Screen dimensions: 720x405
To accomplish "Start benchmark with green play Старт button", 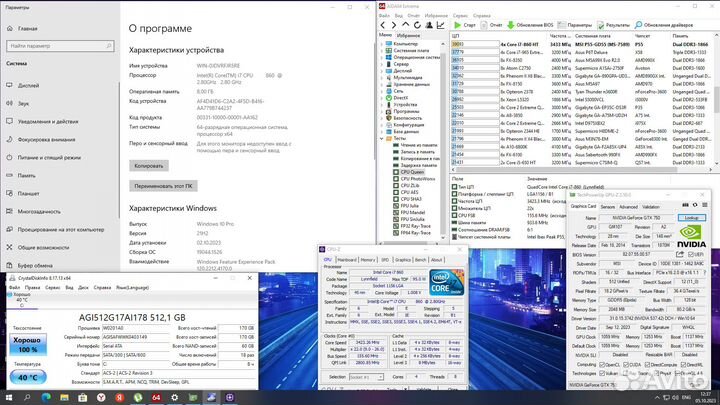I will 465,25.
